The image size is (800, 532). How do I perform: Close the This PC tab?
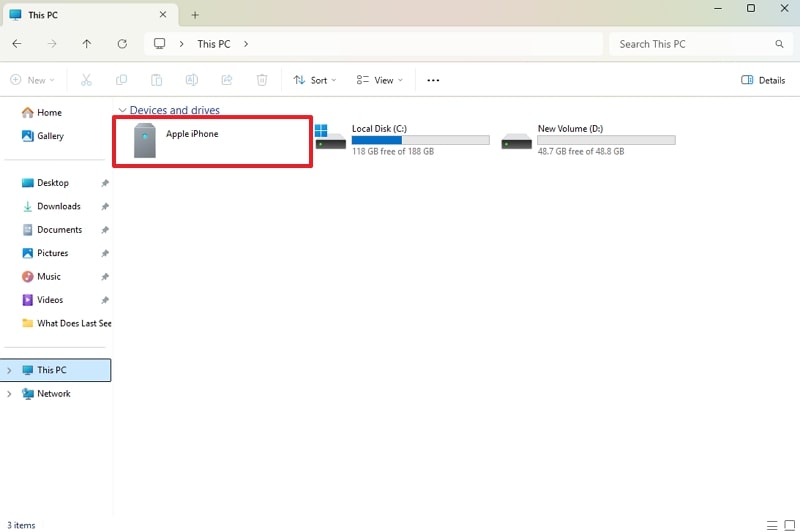163,15
